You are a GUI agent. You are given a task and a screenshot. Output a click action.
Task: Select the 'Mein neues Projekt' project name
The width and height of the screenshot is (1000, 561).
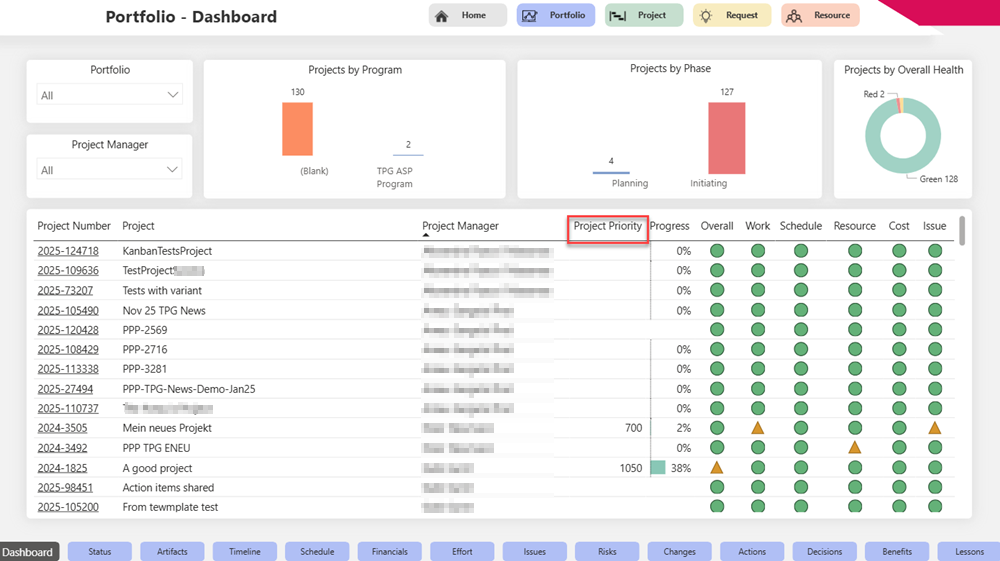tap(167, 428)
